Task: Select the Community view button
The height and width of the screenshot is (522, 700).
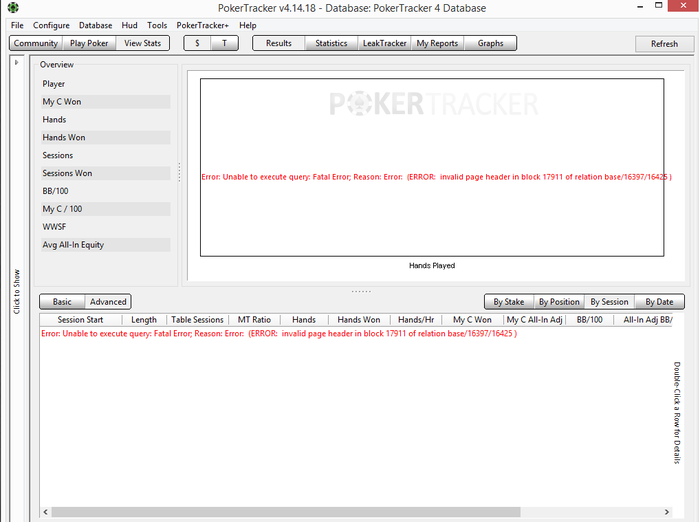Action: tap(36, 43)
